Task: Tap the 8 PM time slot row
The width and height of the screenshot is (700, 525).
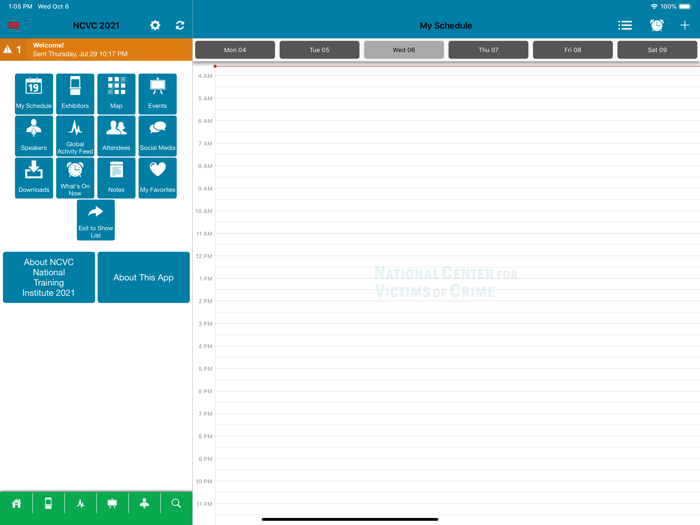Action: [x=446, y=447]
